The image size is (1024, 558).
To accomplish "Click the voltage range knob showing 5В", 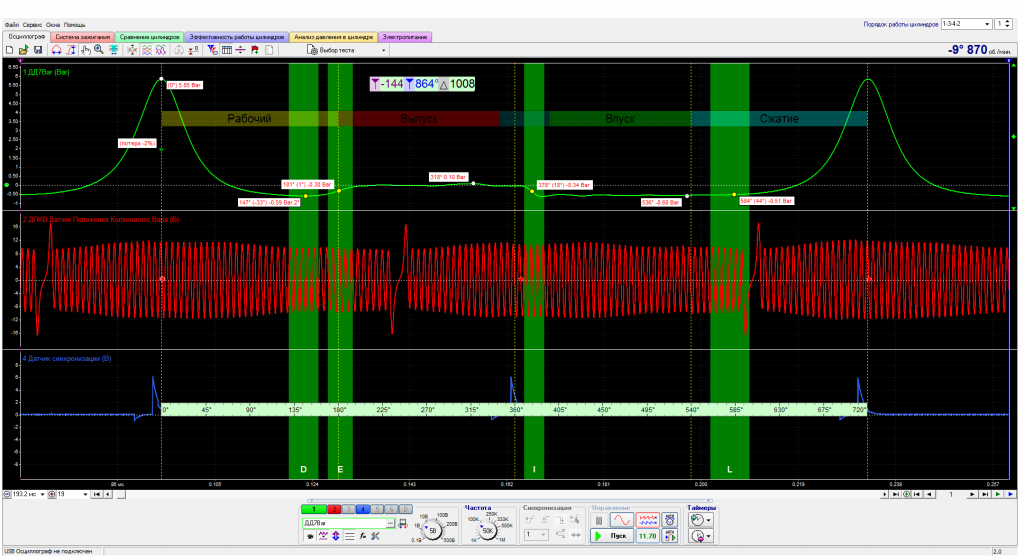I will 432,531.
